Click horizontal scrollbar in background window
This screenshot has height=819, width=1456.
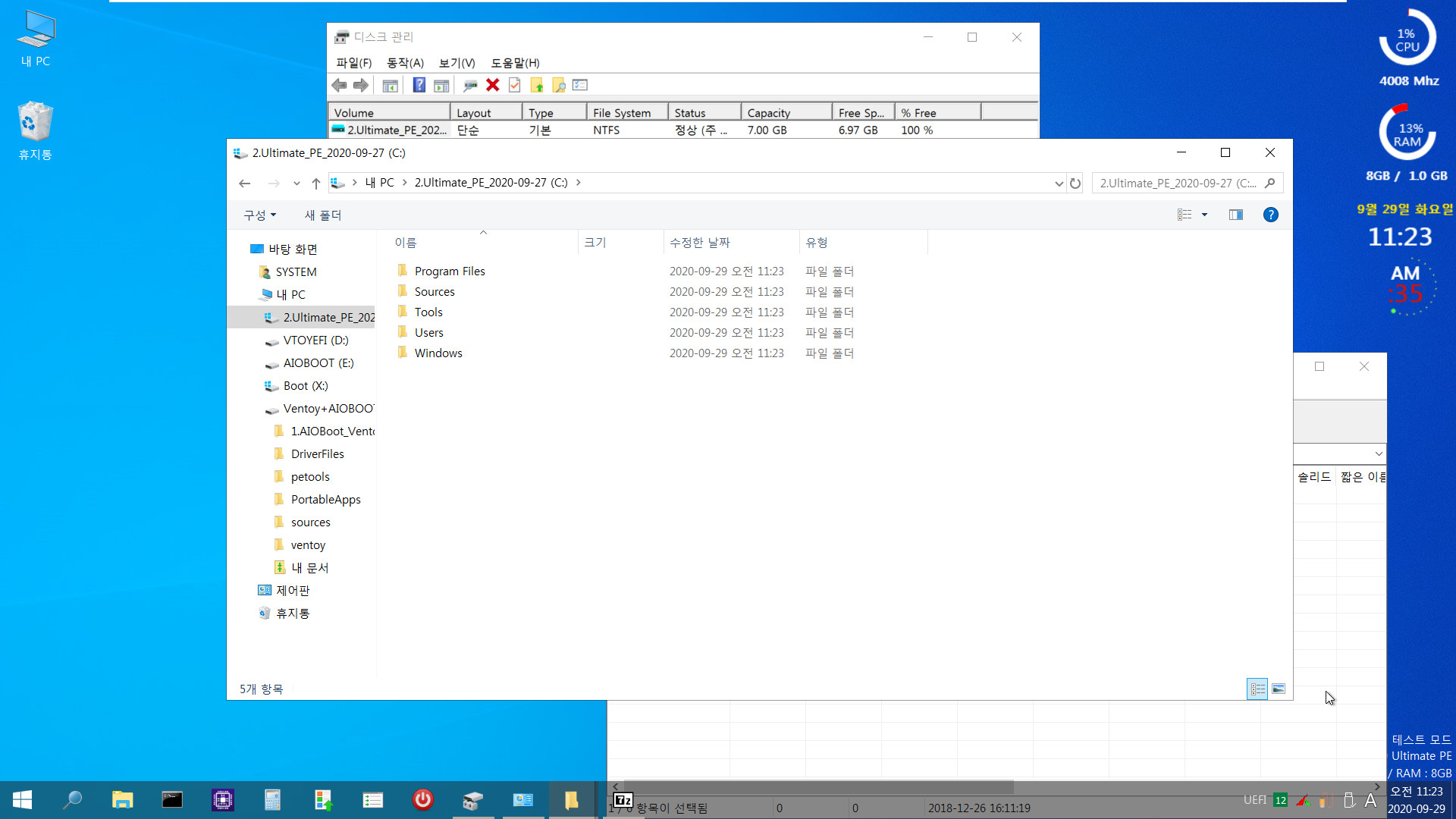[x=819, y=787]
